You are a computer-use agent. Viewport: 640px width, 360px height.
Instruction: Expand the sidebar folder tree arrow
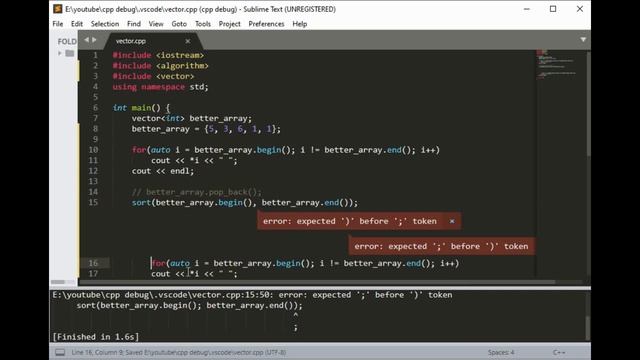click(x=60, y=53)
